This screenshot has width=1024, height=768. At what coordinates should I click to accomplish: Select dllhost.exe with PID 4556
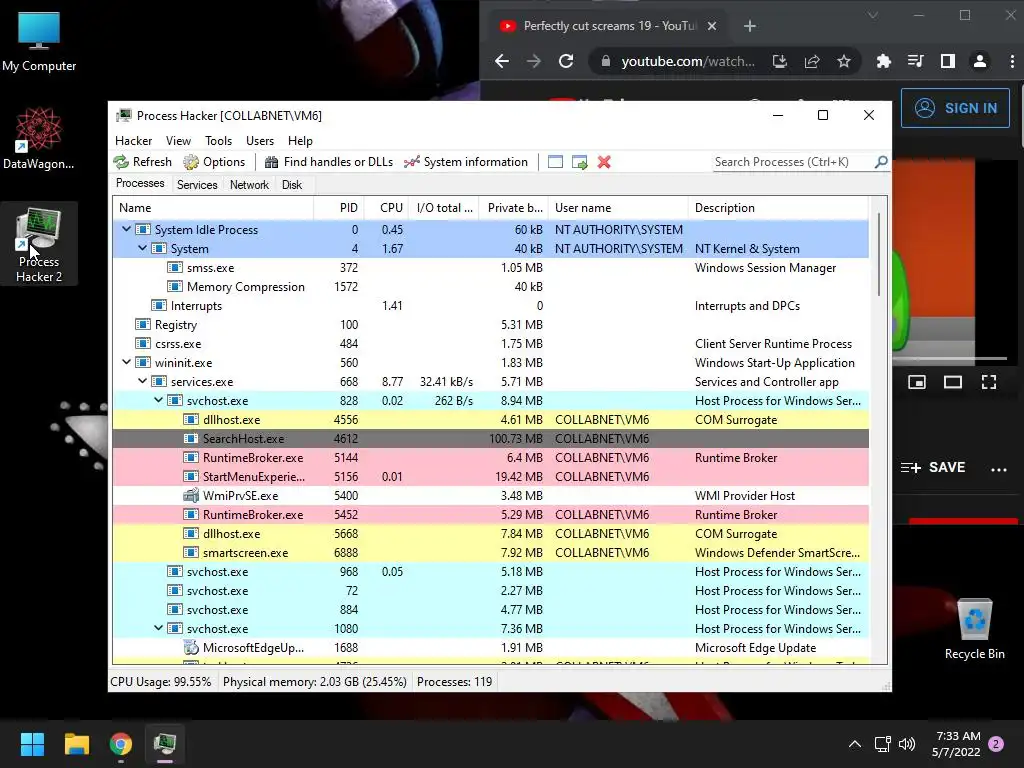490,420
